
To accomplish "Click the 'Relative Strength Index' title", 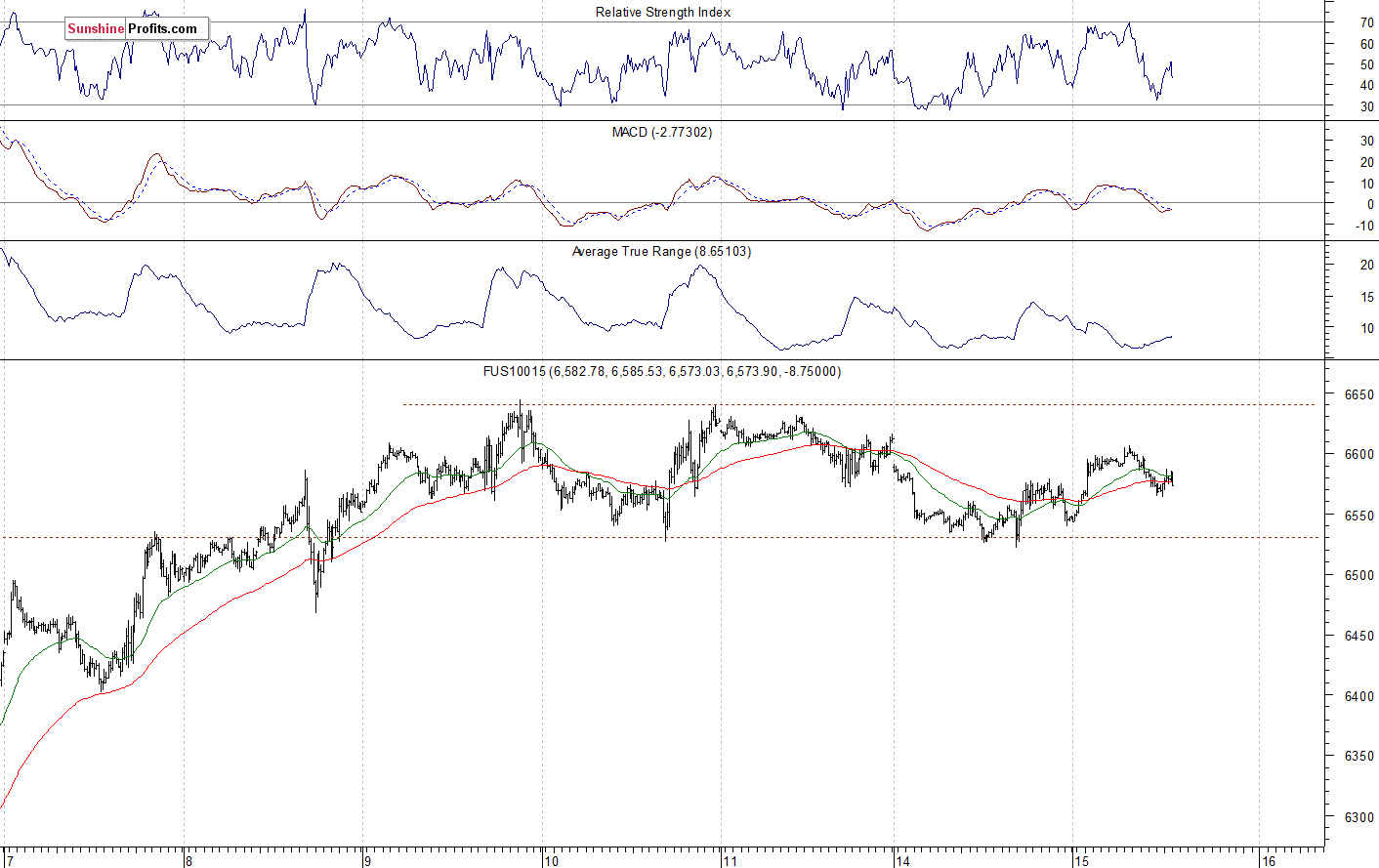I will click(663, 12).
